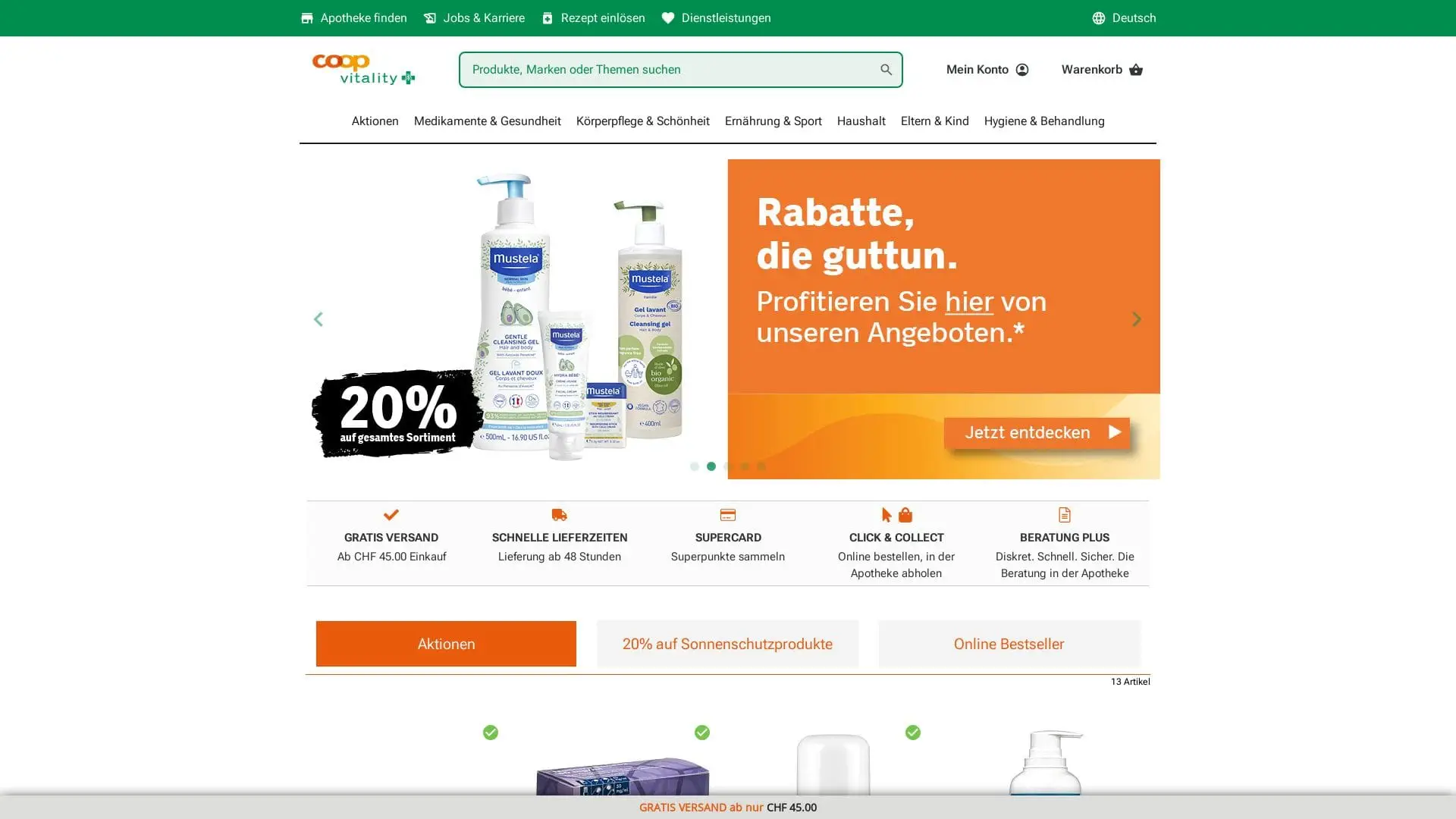Image resolution: width=1456 pixels, height=819 pixels.
Task: Open the Rezept einlösen link
Action: point(593,18)
